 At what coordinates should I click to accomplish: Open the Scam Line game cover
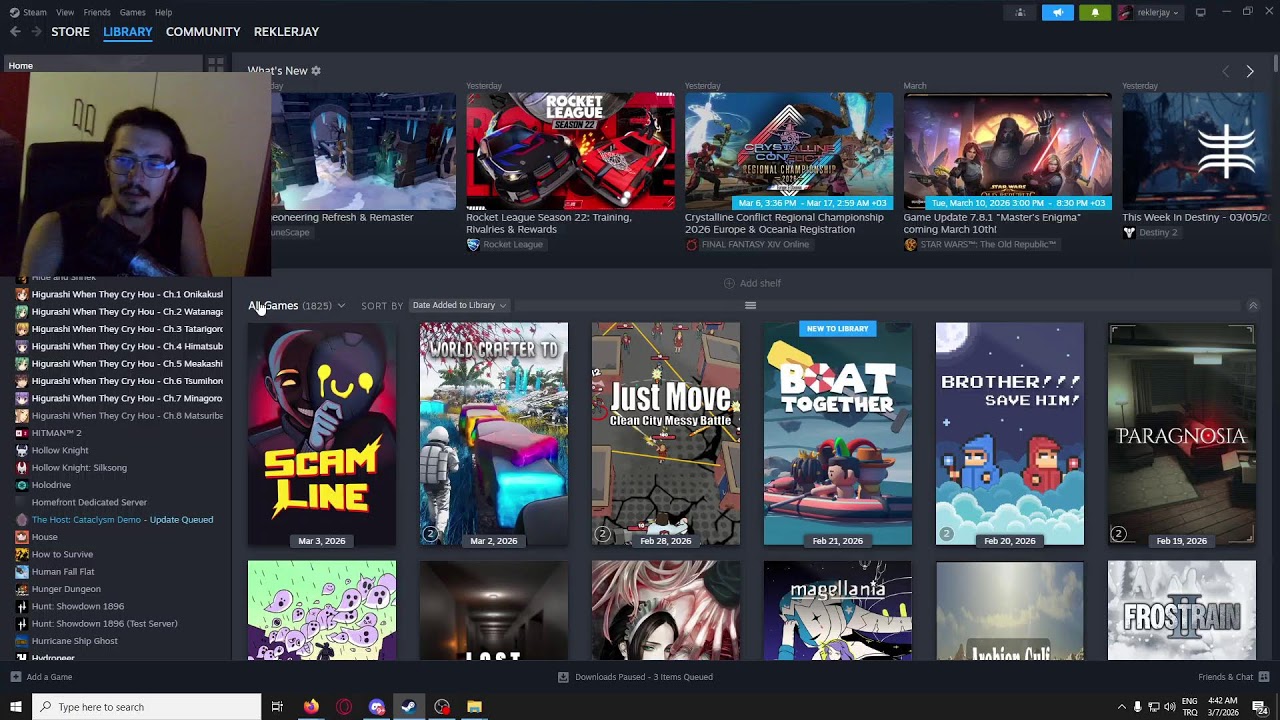pyautogui.click(x=322, y=434)
